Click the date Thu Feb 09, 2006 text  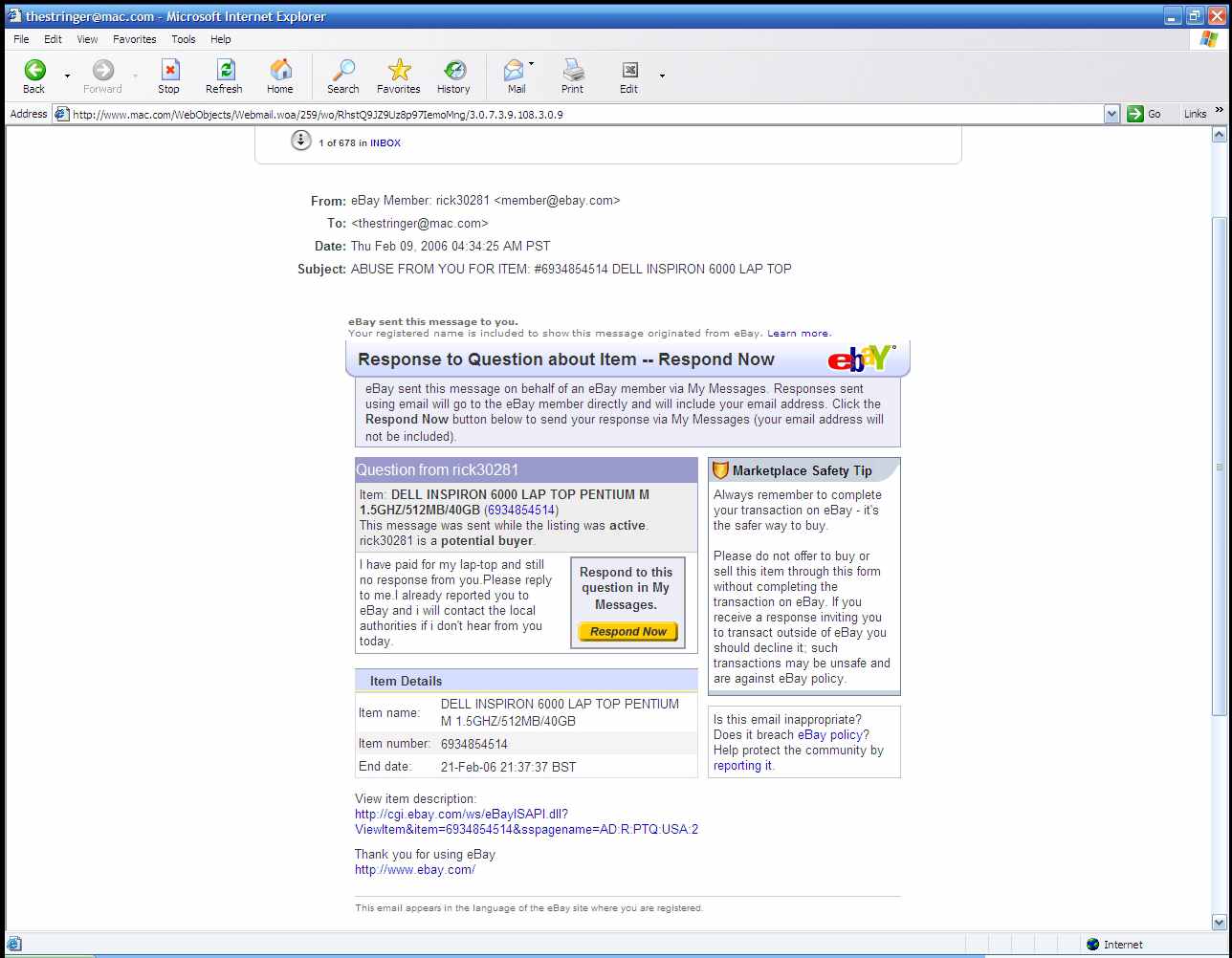(451, 247)
